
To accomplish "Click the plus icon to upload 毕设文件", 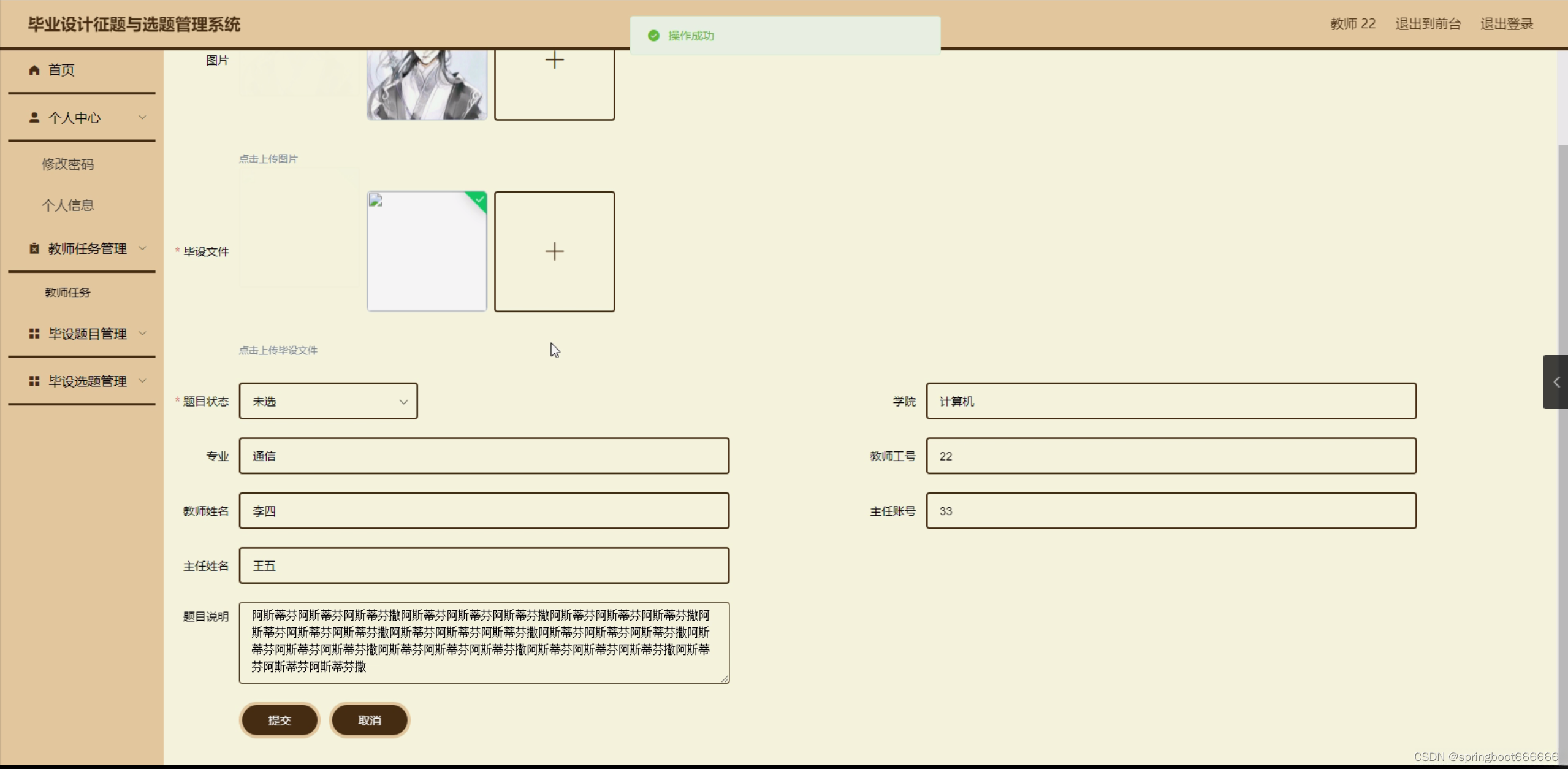I will click(554, 251).
